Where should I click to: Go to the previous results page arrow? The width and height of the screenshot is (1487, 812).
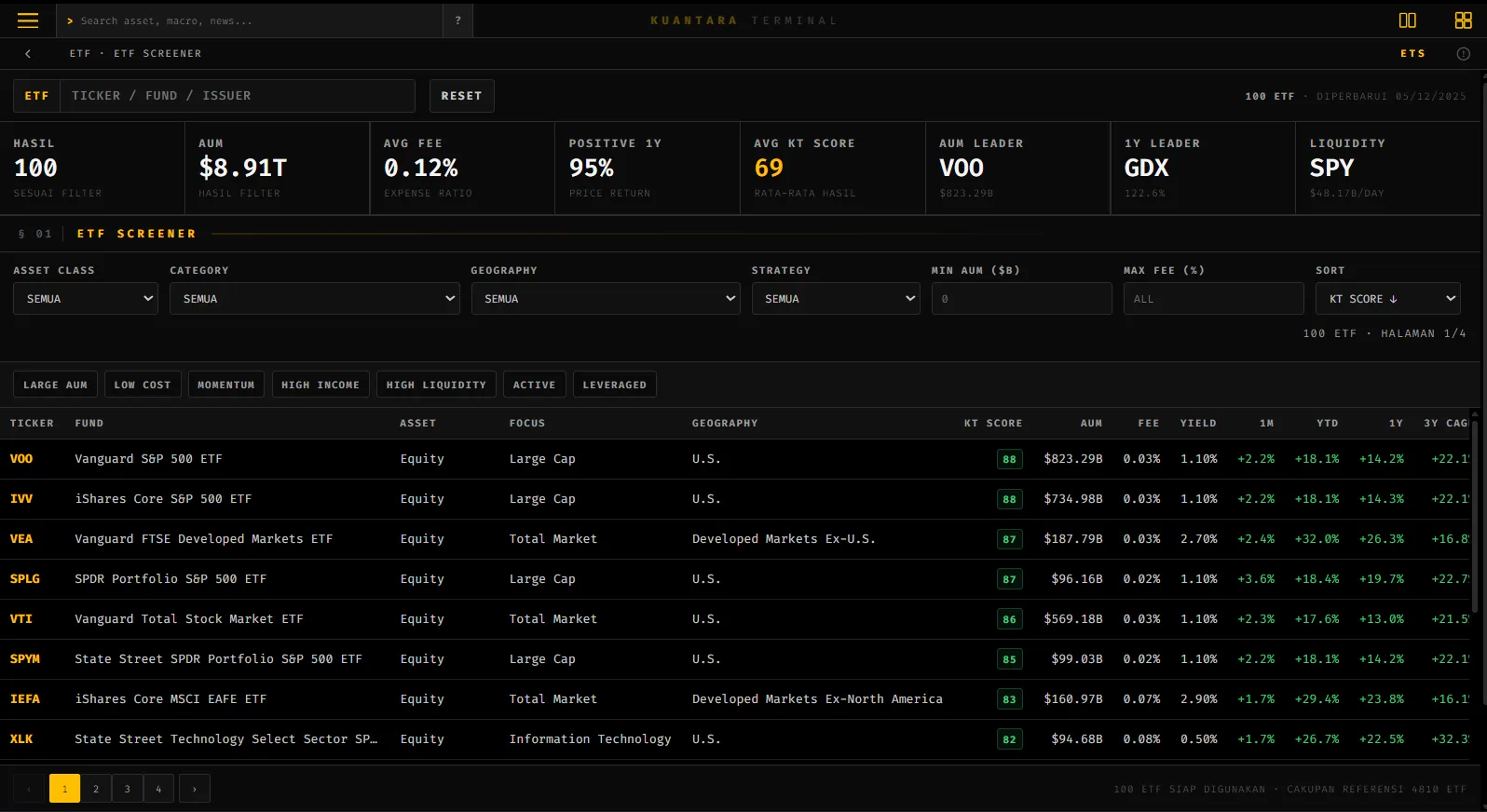29,789
